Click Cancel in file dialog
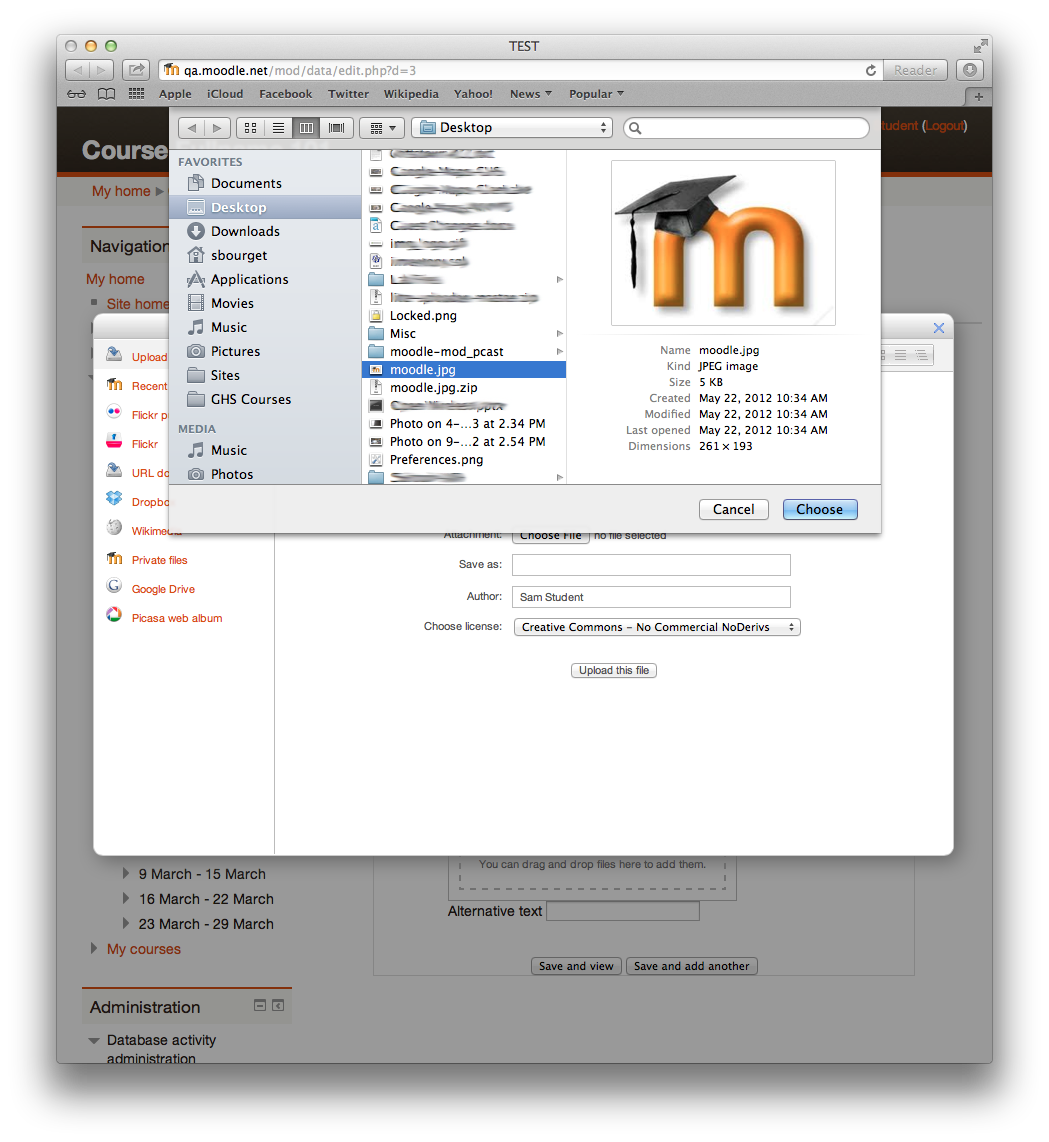Screen dimensions: 1049x1142 734,510
